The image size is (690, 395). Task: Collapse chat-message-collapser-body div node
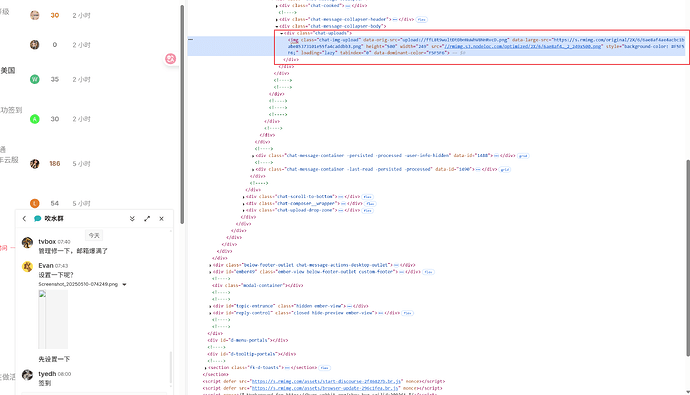[x=277, y=26]
